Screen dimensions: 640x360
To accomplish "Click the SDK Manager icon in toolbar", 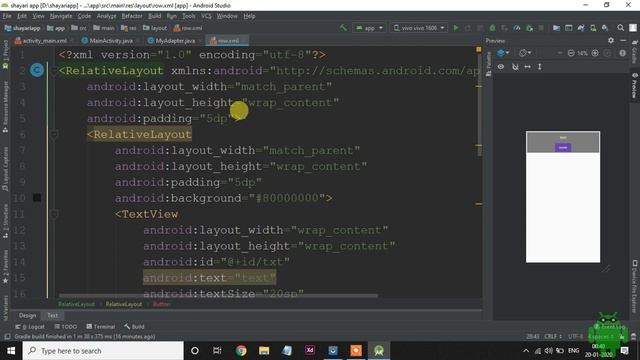I will pos(605,28).
